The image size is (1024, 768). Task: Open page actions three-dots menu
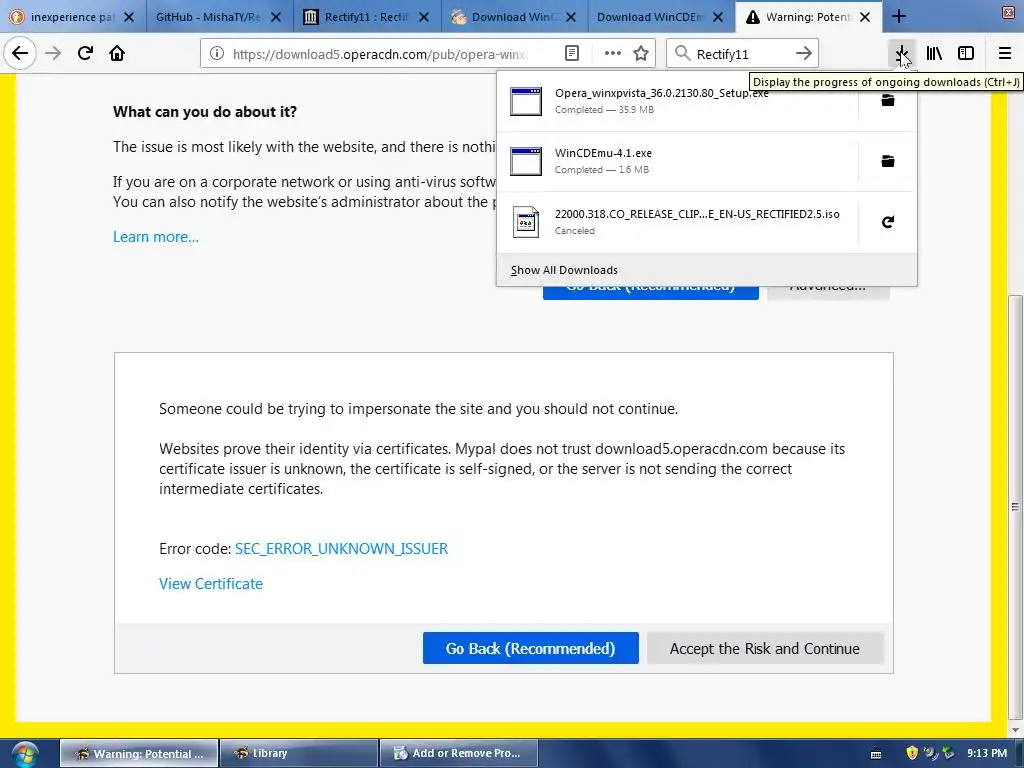[613, 54]
